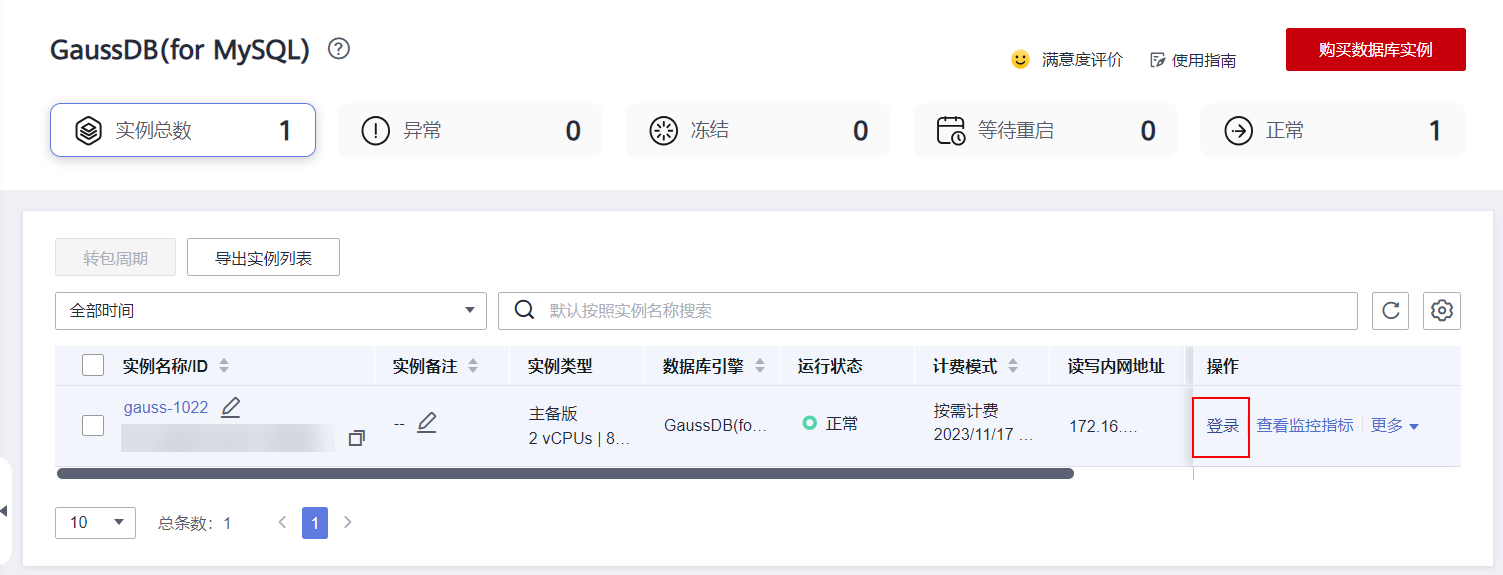Select the 冻结 status card
The image size is (1503, 575).
point(757,130)
